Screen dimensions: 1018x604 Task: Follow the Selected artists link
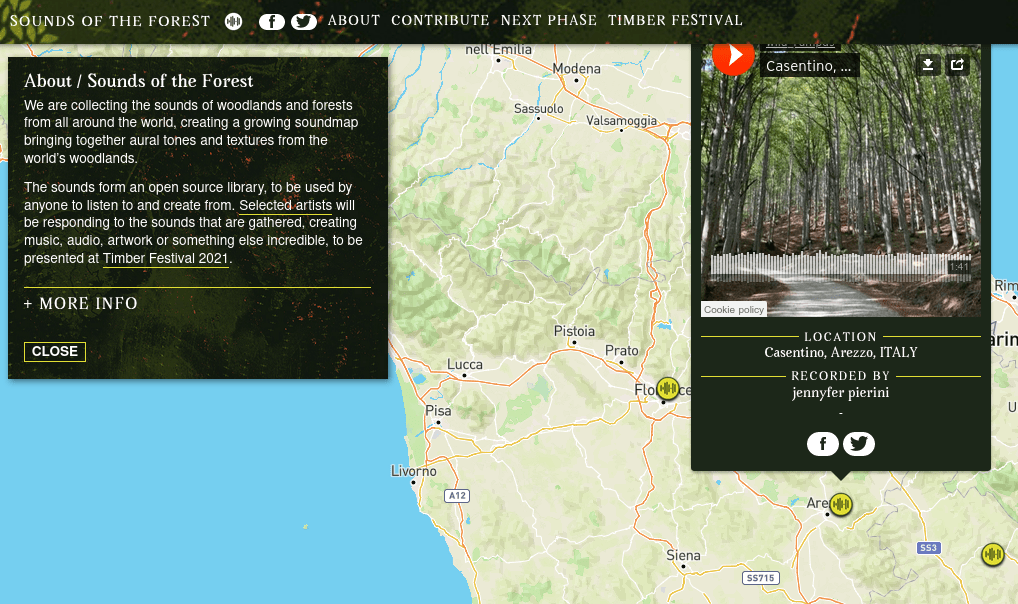tap(285, 205)
